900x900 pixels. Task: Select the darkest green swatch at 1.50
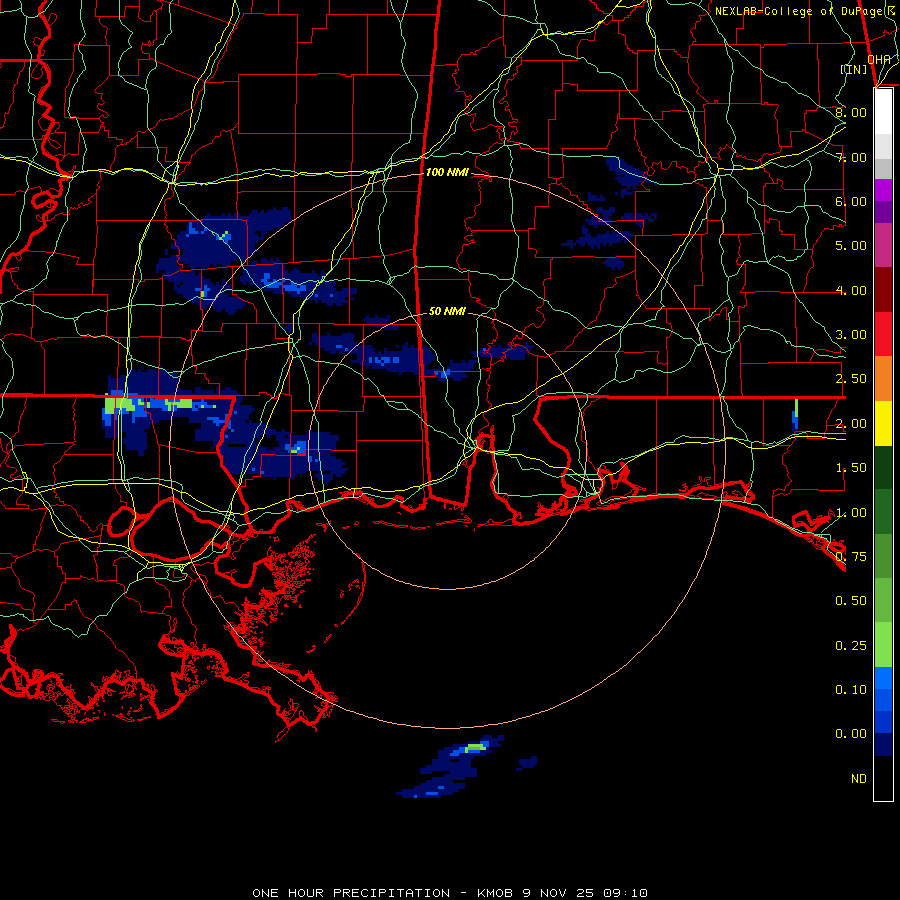coord(883,467)
